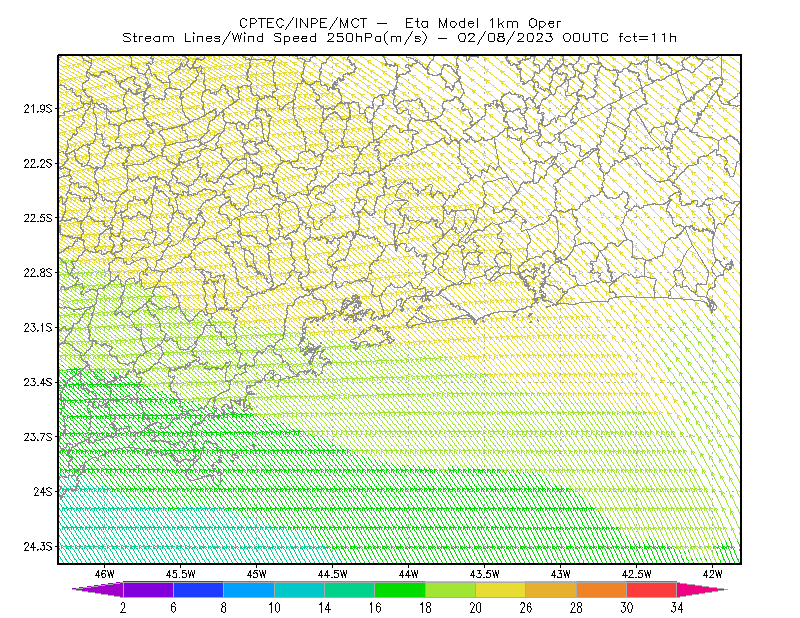Image resolution: width=800 pixels, height=618 pixels.
Task: Click the 43.5W longitude axis label
Action: 485,574
